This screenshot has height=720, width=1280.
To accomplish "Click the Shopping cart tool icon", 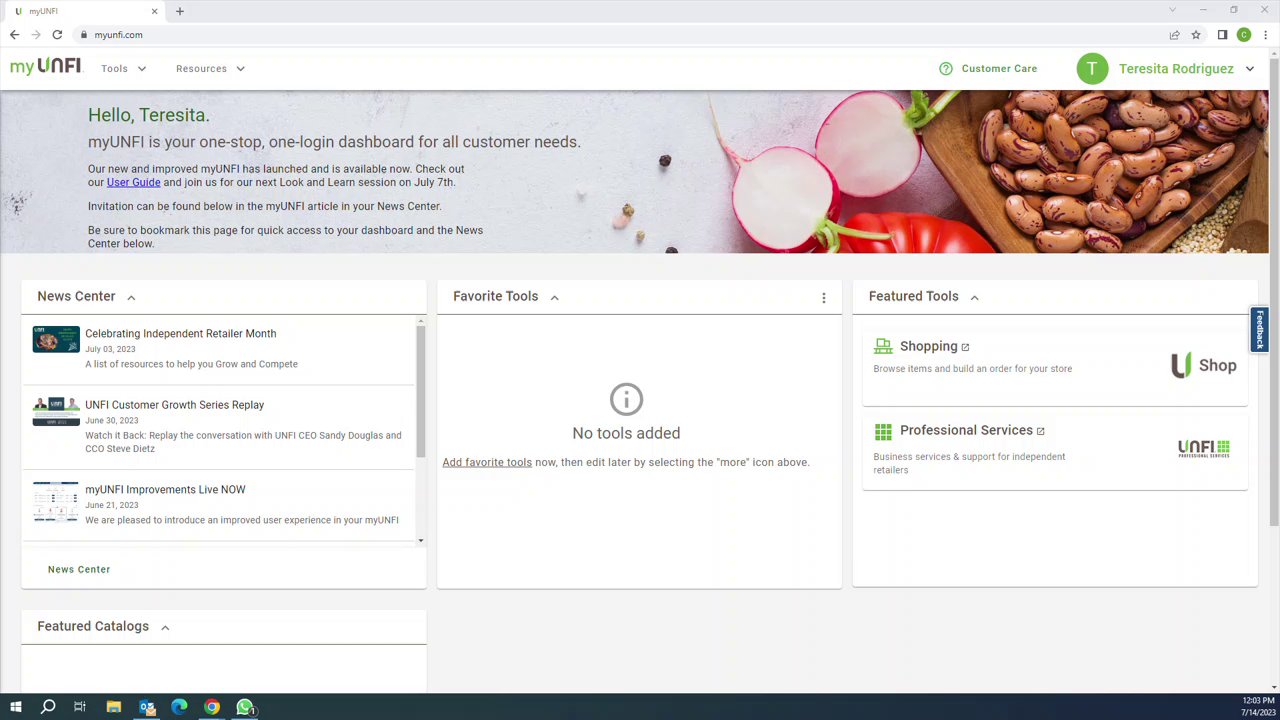I will [x=883, y=346].
